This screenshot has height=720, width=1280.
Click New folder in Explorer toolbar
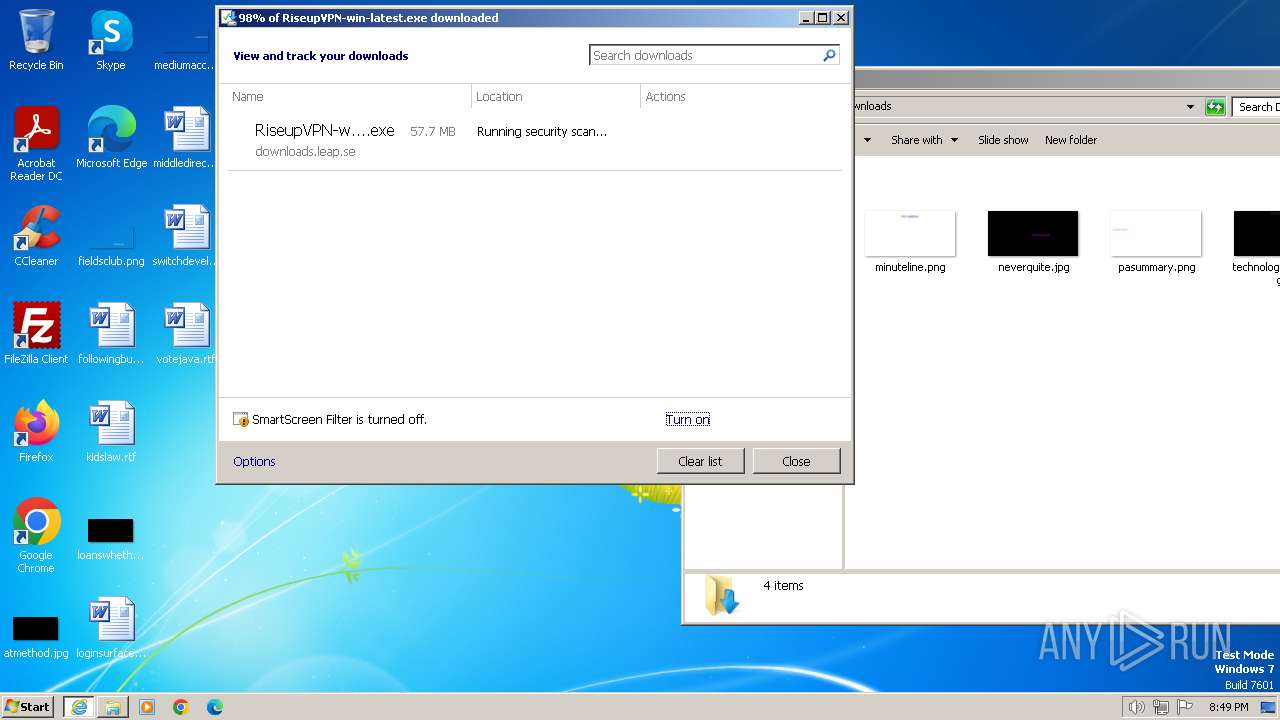click(x=1071, y=140)
